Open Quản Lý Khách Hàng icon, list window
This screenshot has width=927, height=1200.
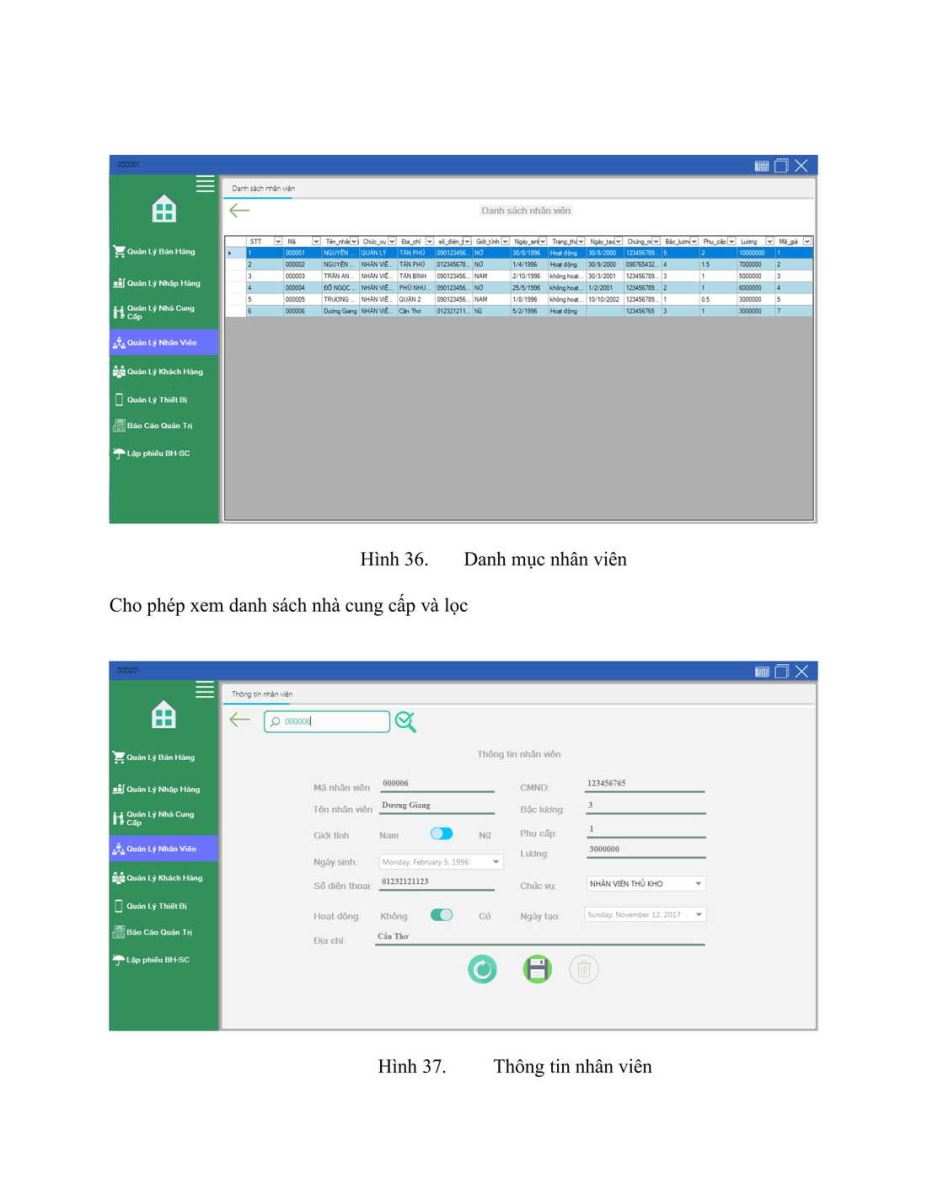118,371
